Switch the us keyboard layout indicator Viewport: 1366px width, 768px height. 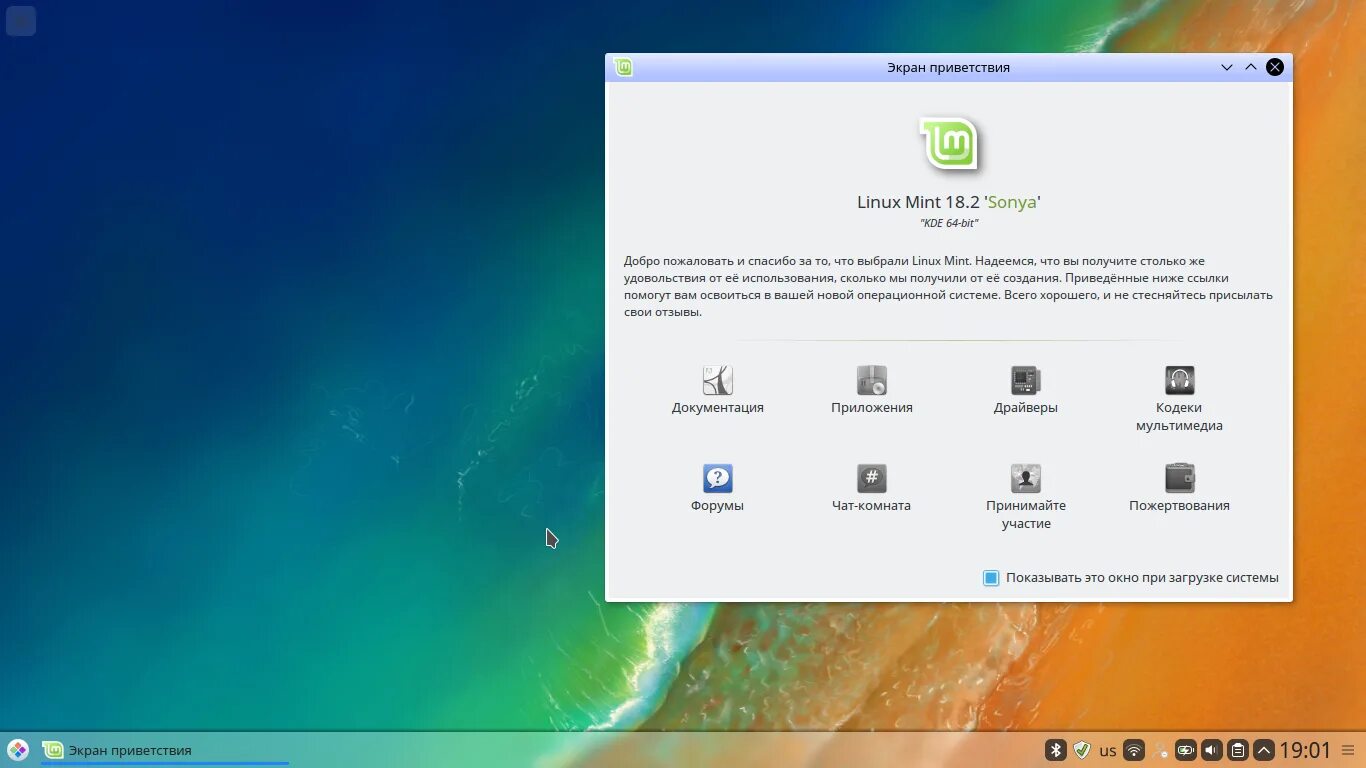click(1108, 750)
